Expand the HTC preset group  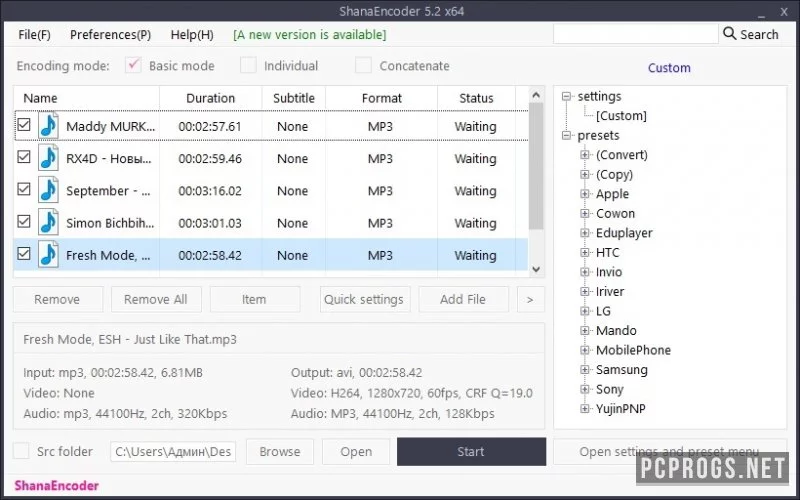click(x=585, y=253)
